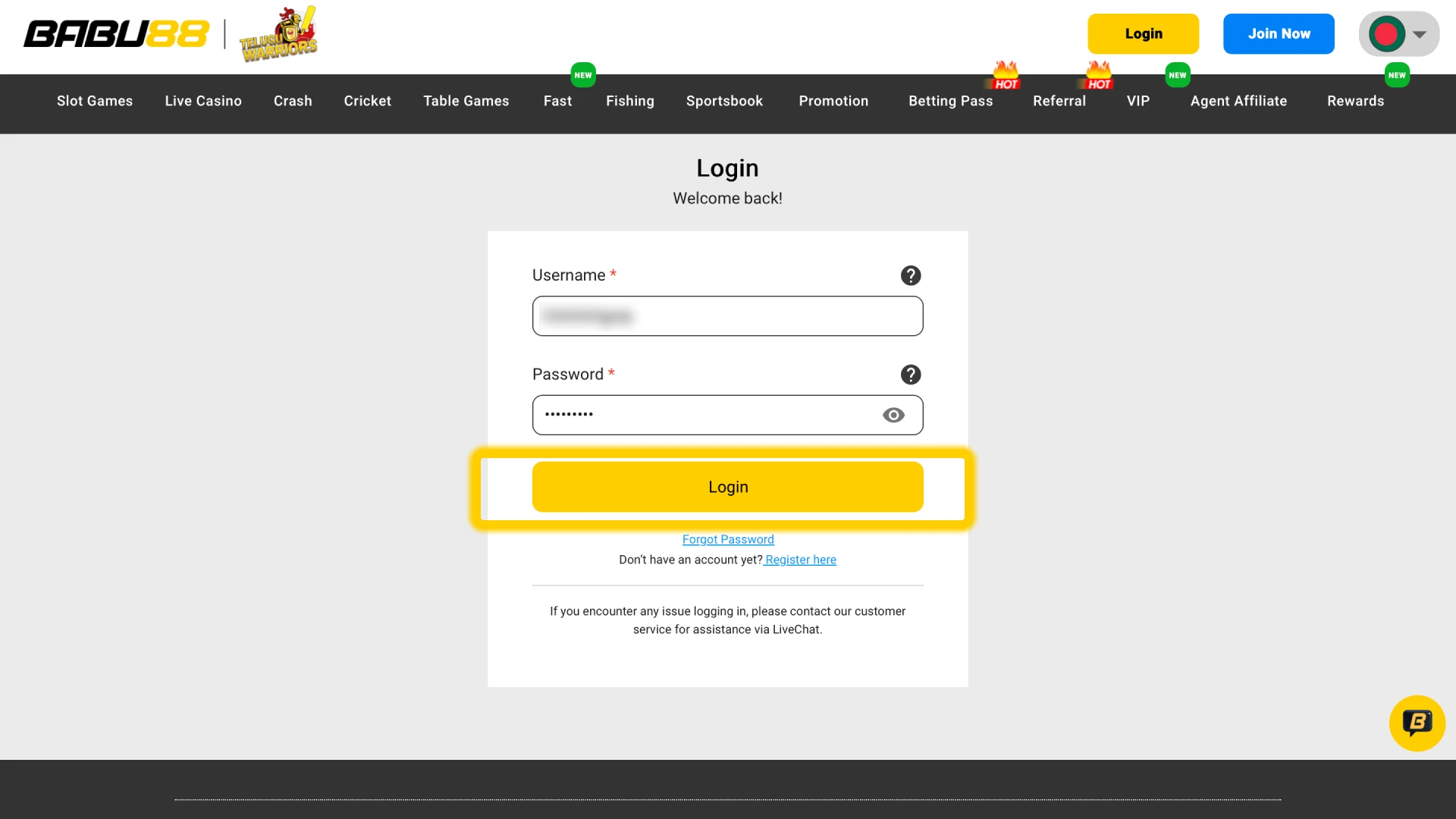Open the Promotion section
Viewport: 1456px width, 819px height.
pyautogui.click(x=833, y=101)
